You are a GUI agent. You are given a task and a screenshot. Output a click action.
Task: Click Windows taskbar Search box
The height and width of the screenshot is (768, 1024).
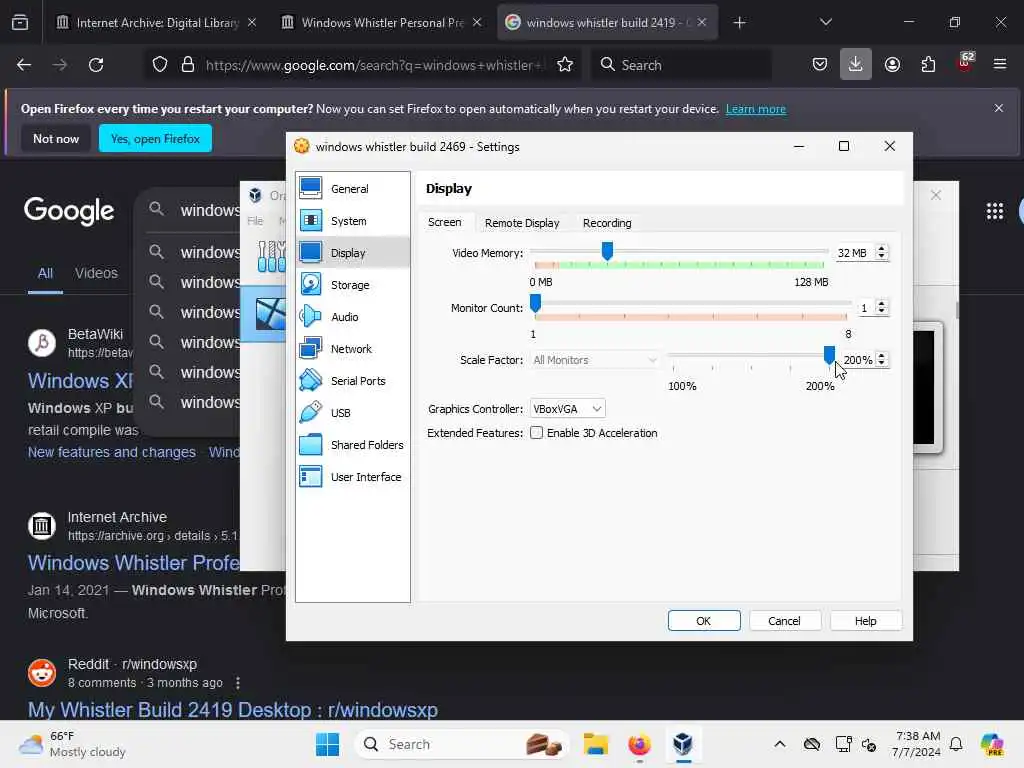click(x=460, y=744)
